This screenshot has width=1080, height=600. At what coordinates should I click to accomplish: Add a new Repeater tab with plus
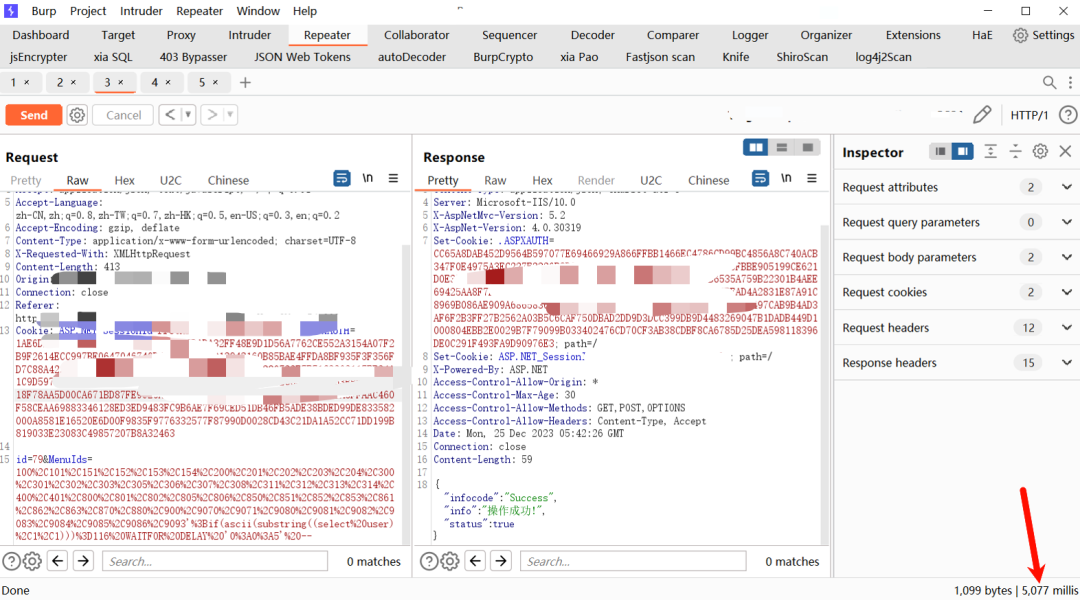[245, 83]
